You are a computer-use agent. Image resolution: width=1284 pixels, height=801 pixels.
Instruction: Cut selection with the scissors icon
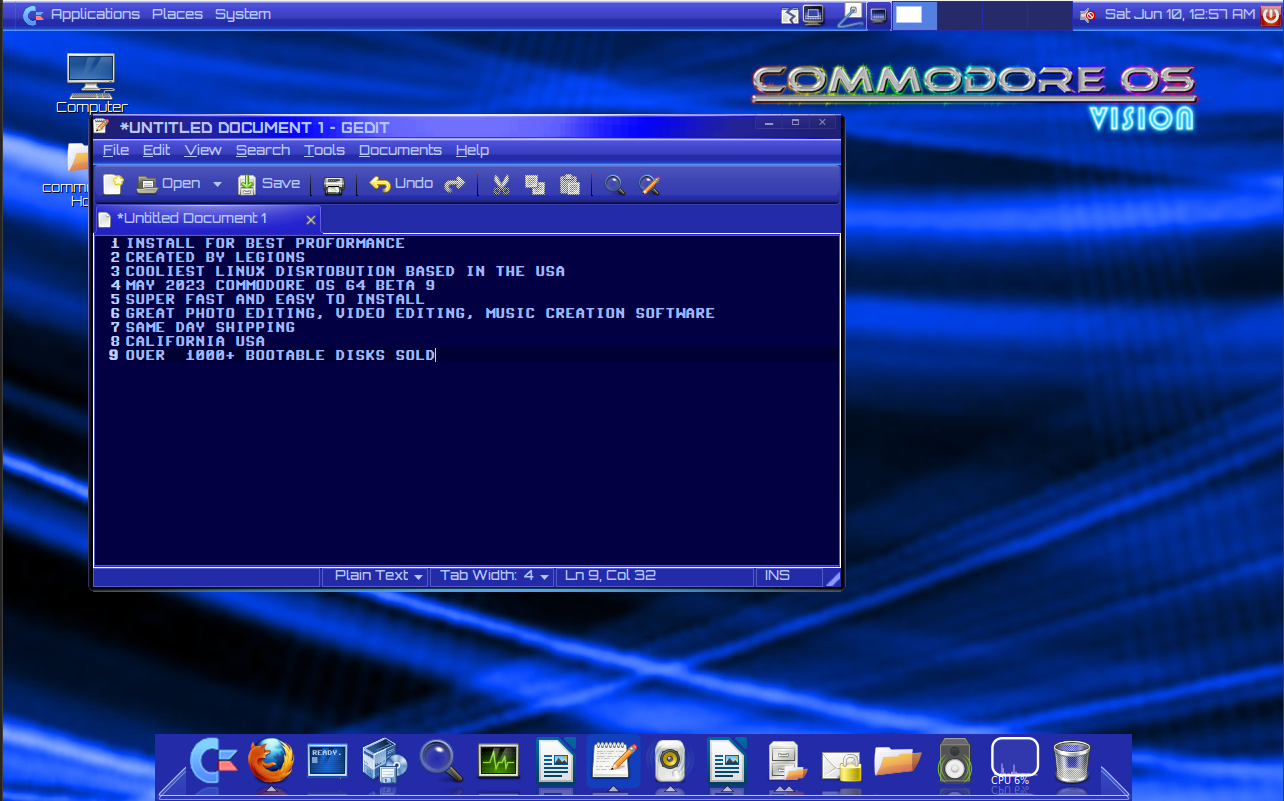point(501,185)
